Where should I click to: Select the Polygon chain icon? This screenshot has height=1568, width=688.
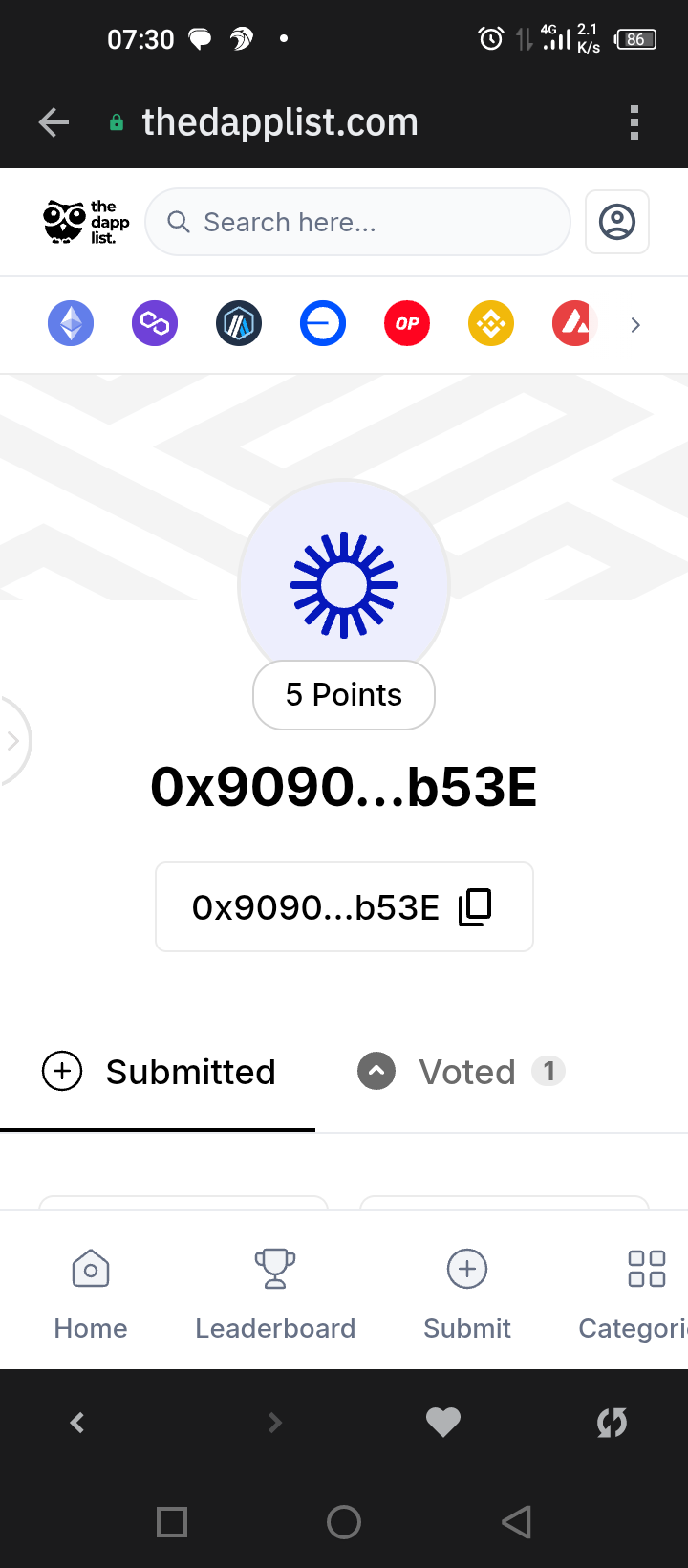pyautogui.click(x=155, y=324)
